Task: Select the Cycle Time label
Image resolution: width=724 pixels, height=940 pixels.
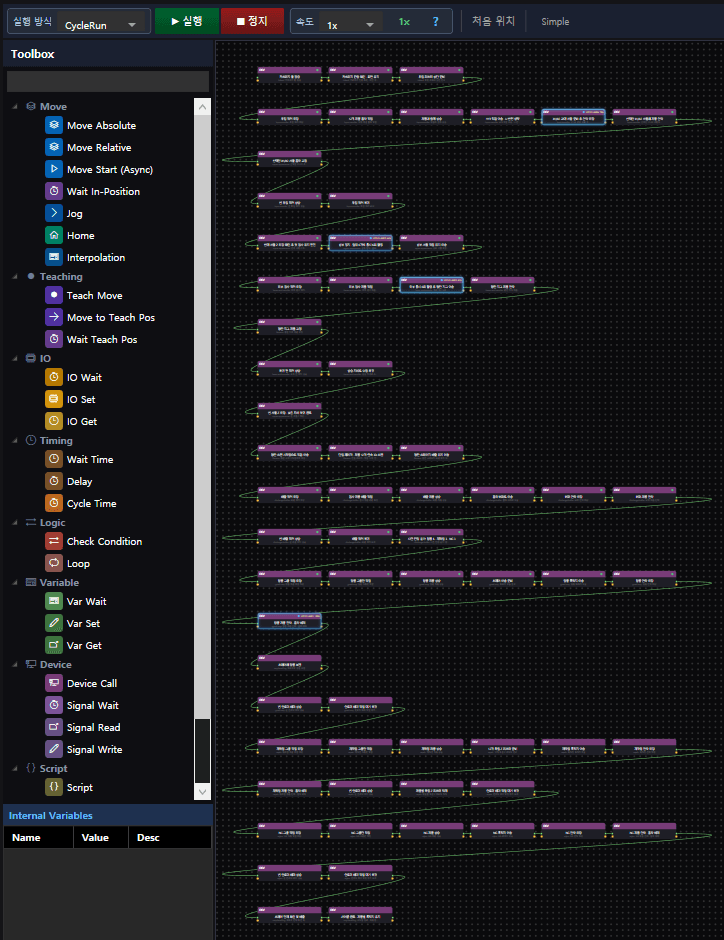Action: 92,504
